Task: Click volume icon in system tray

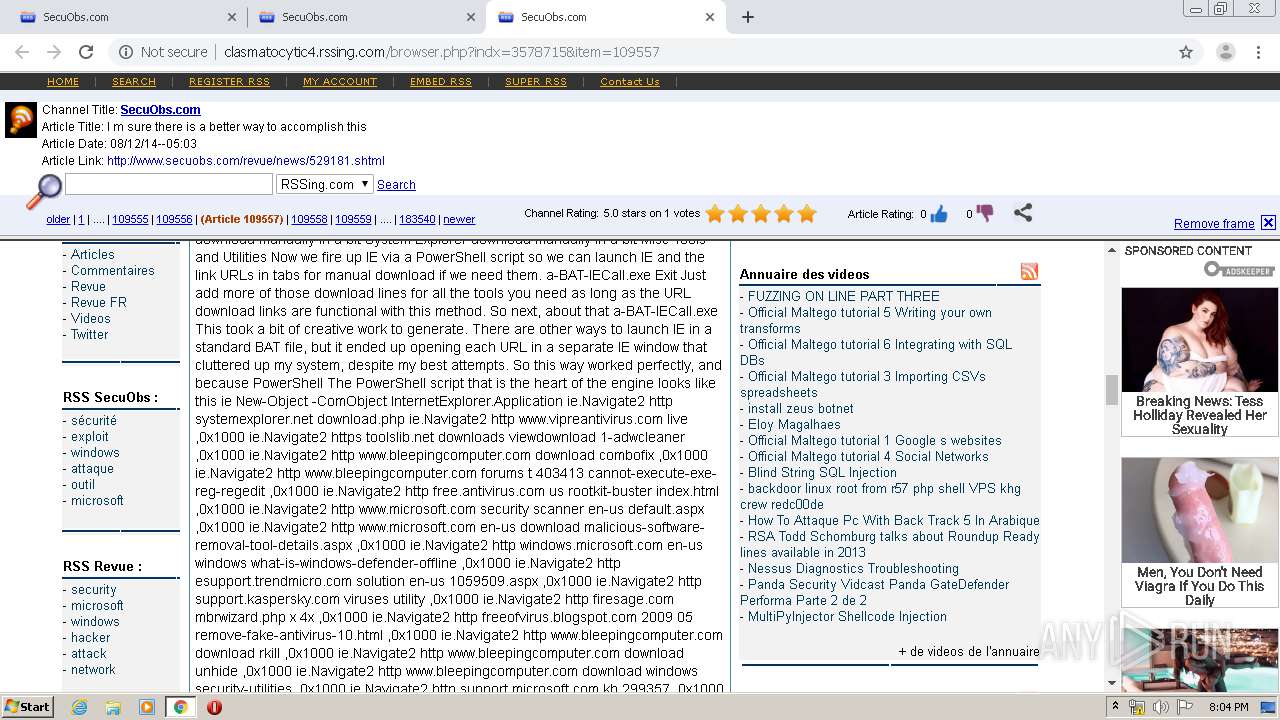Action: pyautogui.click(x=1161, y=707)
